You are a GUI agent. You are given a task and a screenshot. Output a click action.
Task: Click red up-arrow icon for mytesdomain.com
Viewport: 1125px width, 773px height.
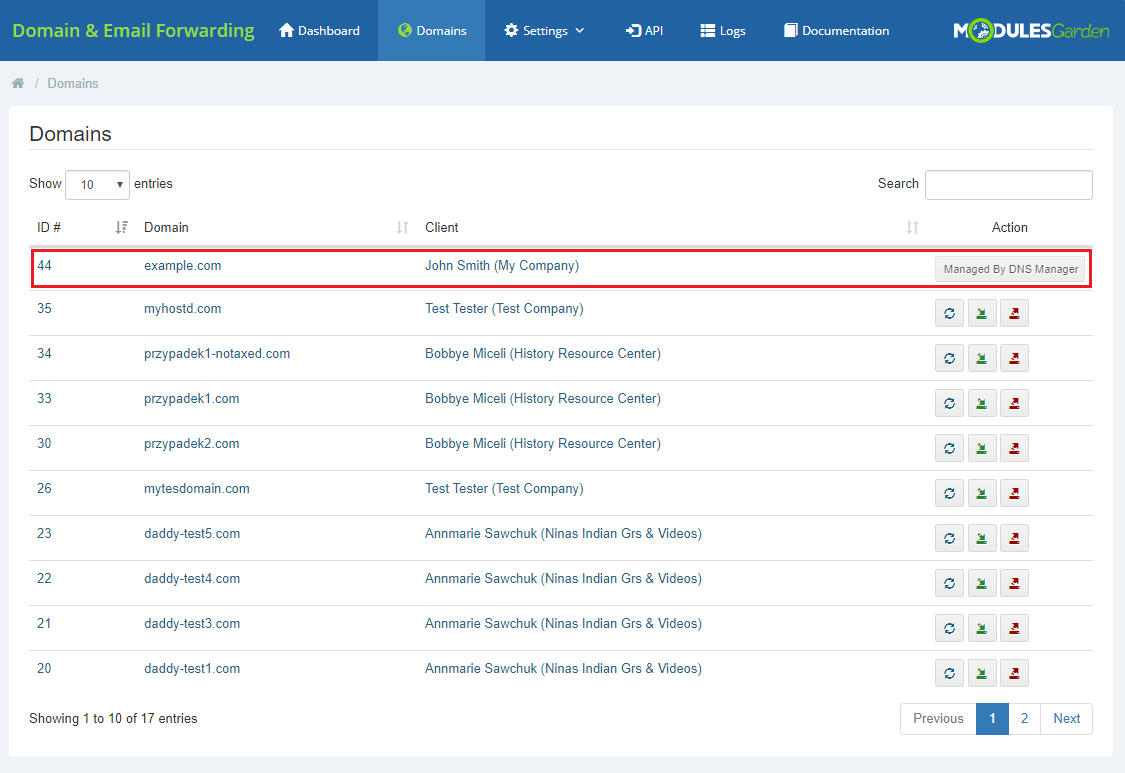(x=1014, y=493)
